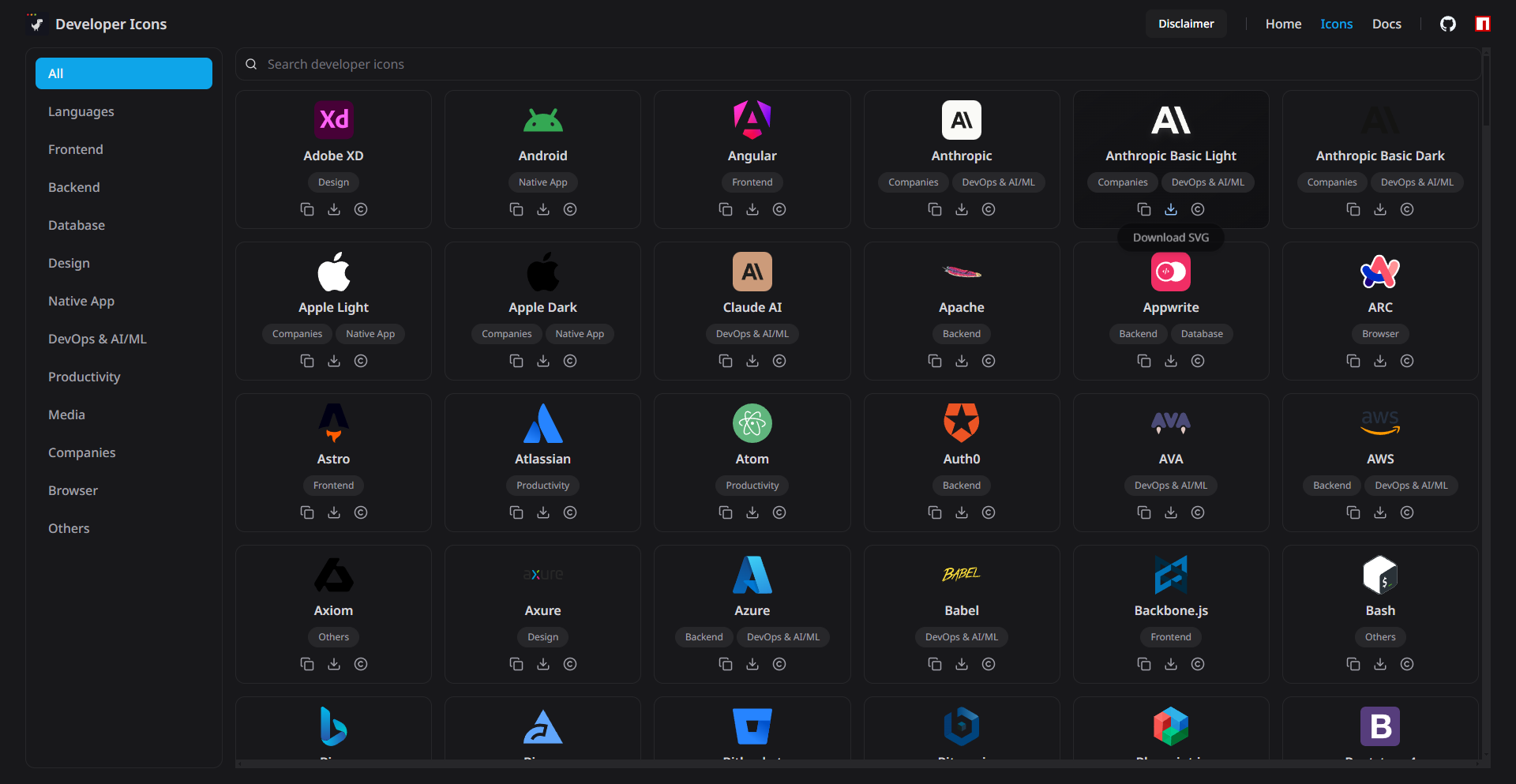This screenshot has height=784, width=1516.
Task: Filter by Languages category
Action: coord(124,111)
